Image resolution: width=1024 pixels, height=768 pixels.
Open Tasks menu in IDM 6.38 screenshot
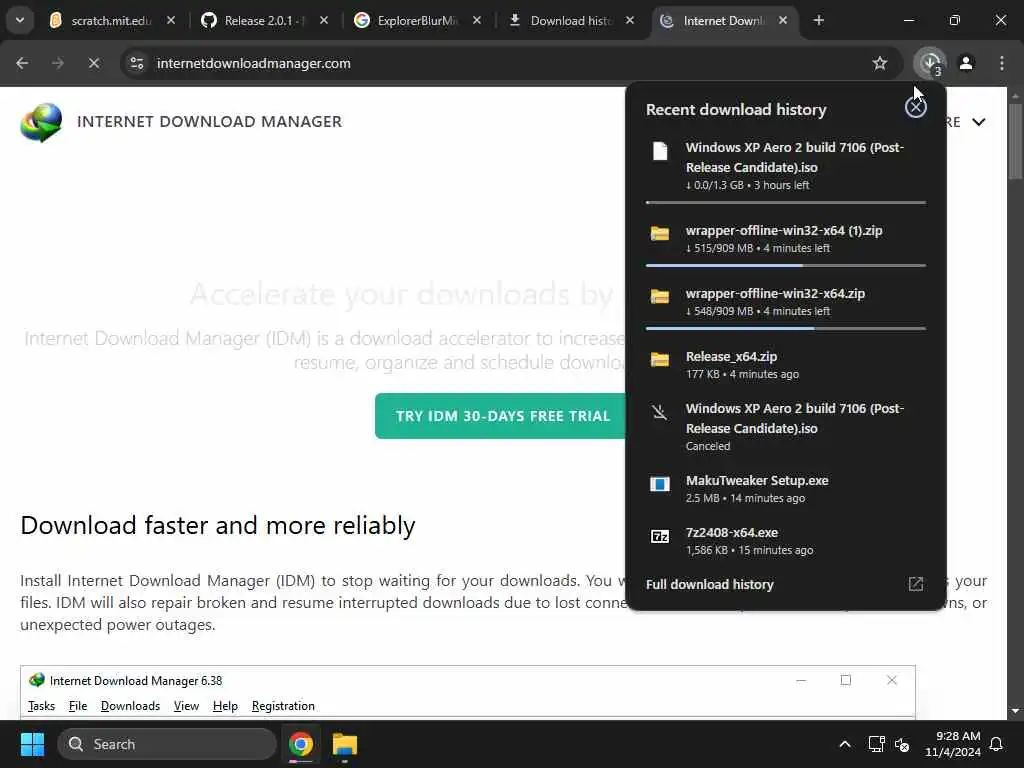pos(41,706)
